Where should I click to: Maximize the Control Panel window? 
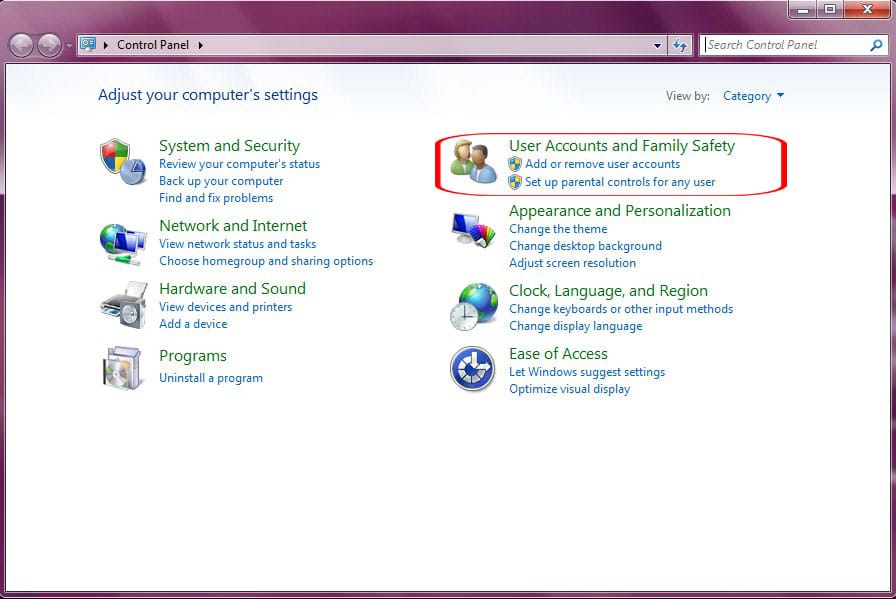coord(830,9)
